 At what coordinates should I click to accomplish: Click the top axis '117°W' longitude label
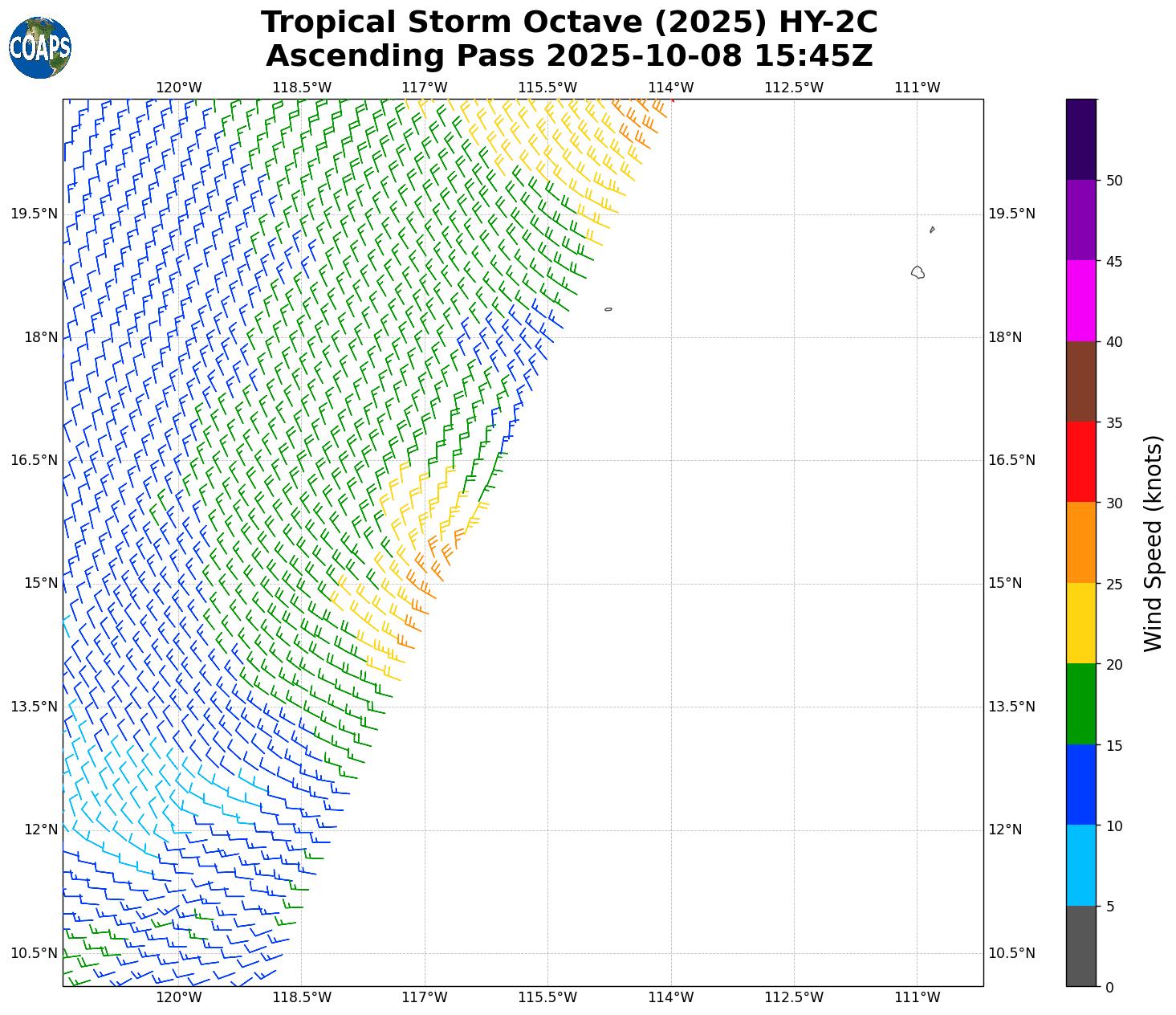point(425,88)
